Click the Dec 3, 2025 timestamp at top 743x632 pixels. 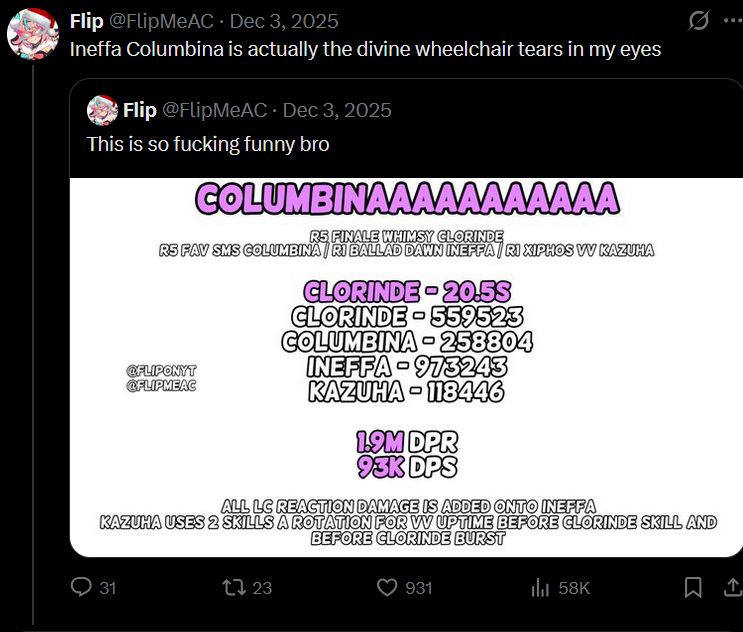click(284, 21)
